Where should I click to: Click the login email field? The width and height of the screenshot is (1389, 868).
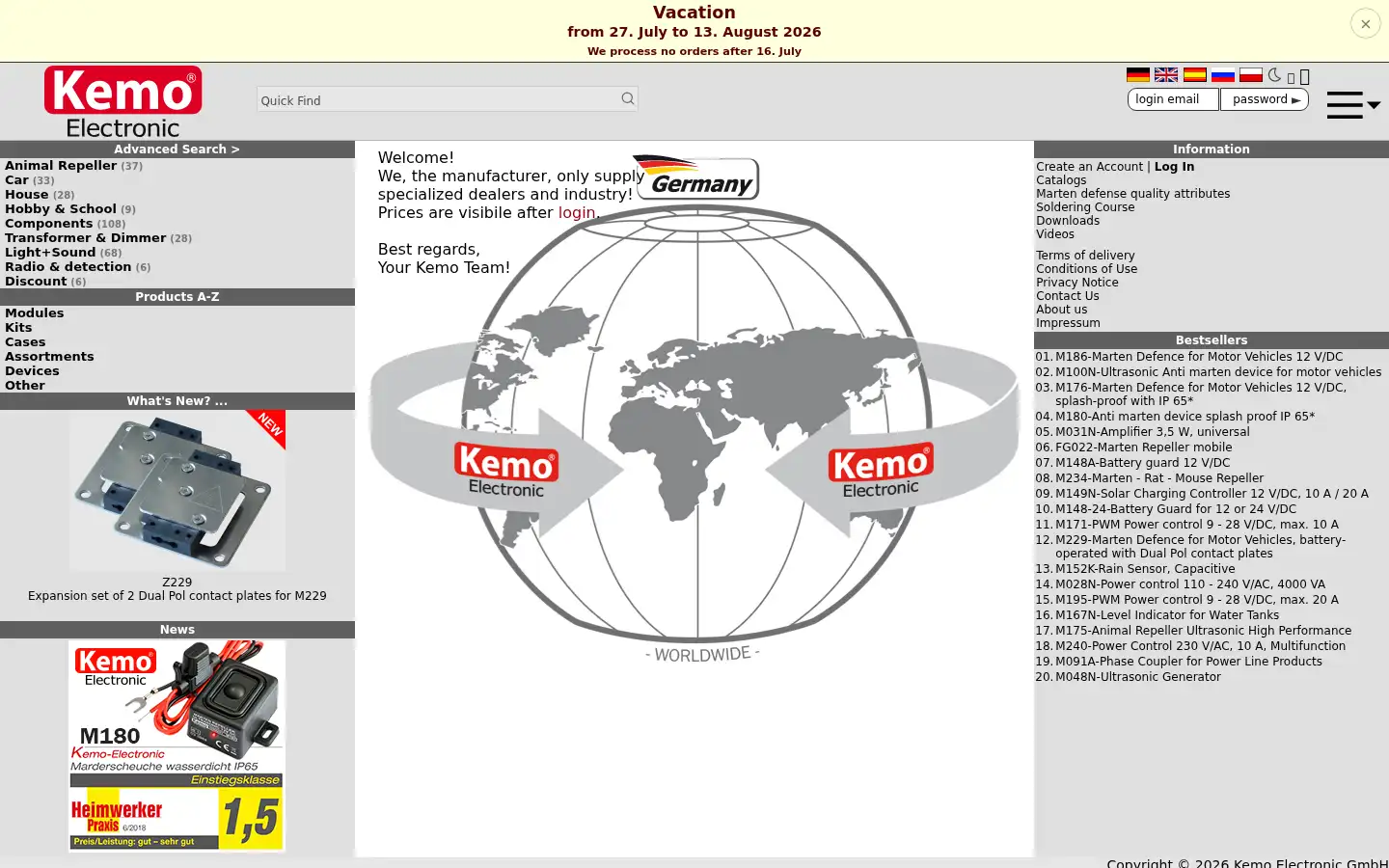[x=1173, y=99]
